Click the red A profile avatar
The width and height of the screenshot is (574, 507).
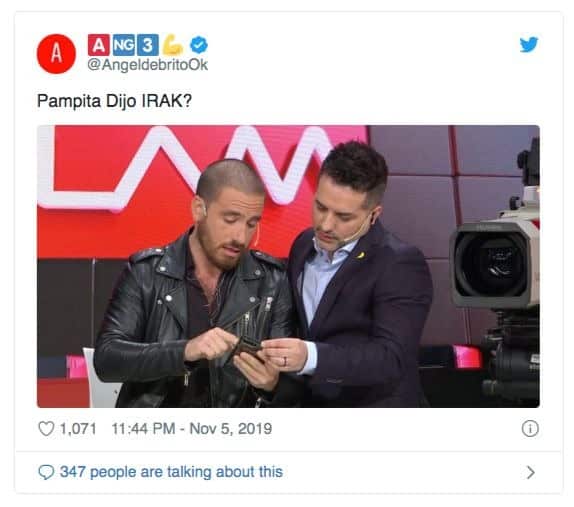(x=56, y=54)
